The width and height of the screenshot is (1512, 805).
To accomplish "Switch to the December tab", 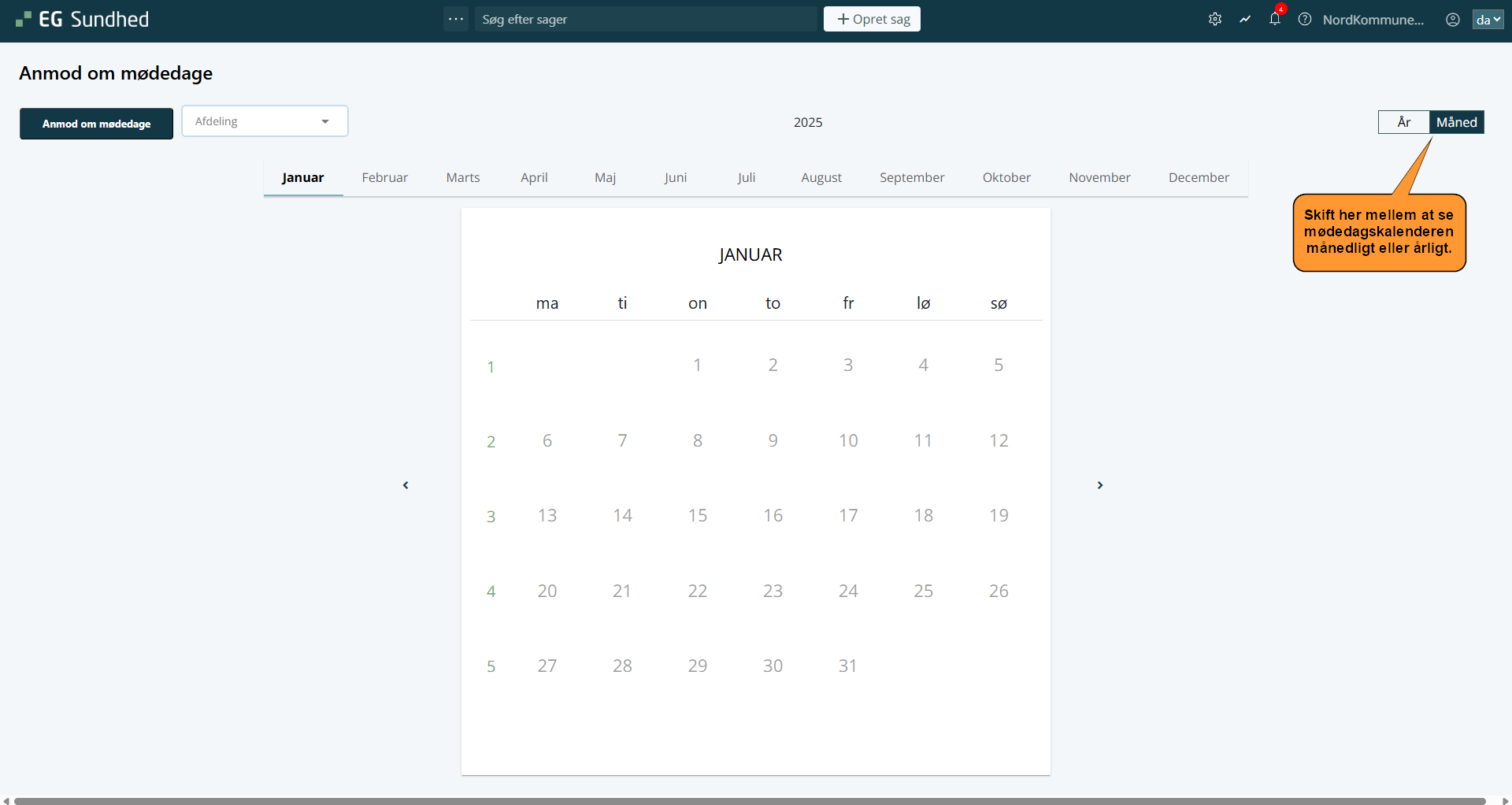I will 1198,178.
